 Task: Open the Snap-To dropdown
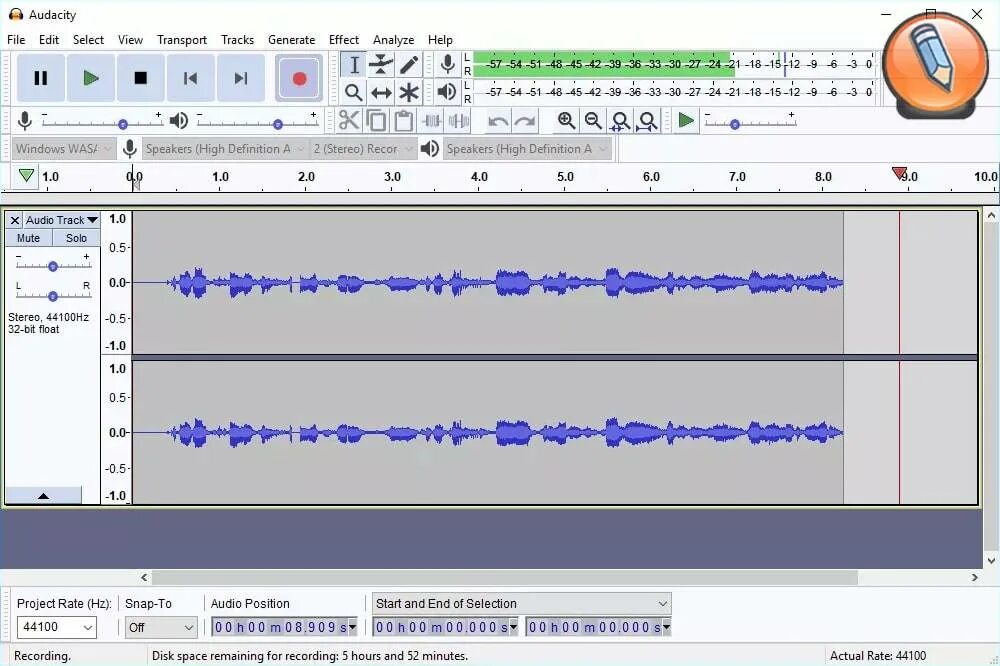(x=160, y=627)
